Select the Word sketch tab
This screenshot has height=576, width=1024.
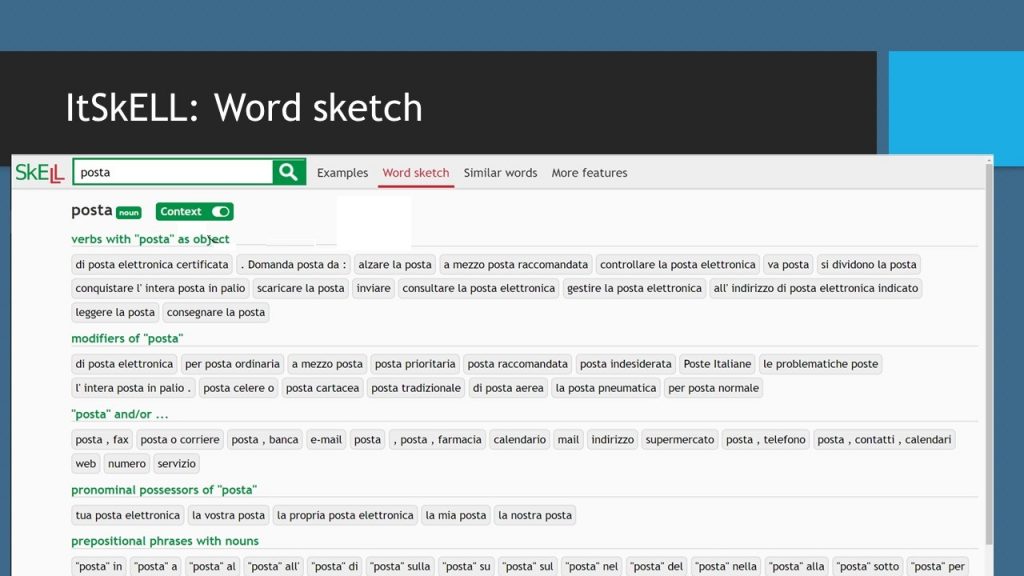416,173
